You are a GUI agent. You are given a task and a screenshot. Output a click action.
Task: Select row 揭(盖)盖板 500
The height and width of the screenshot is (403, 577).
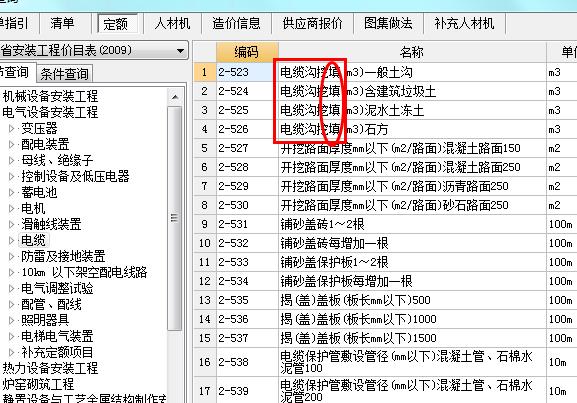(x=412, y=301)
